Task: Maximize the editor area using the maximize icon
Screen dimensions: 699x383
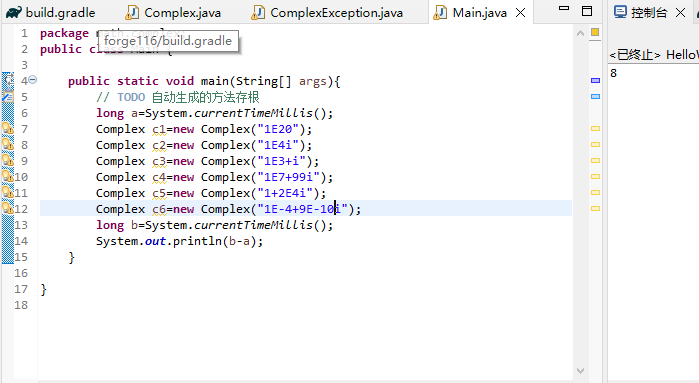Action: 587,11
